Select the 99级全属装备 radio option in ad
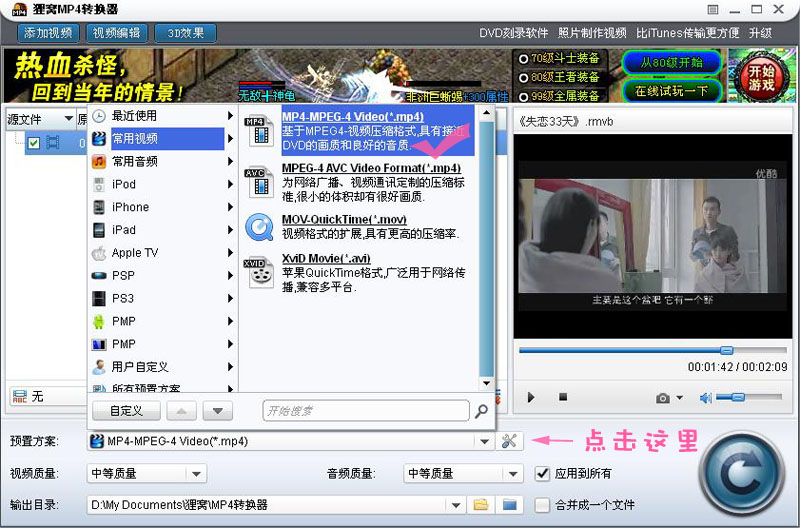 coord(523,96)
